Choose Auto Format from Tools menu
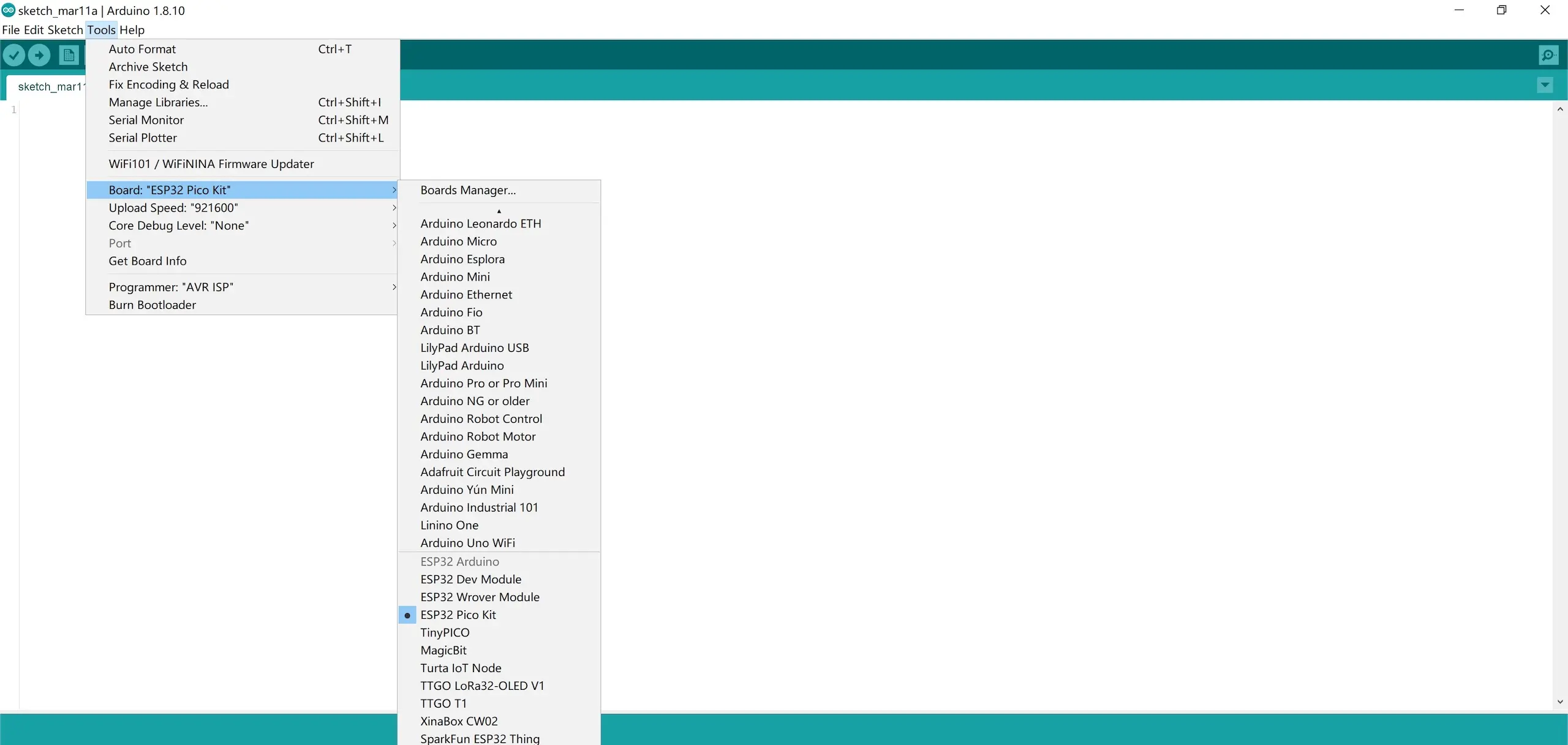This screenshot has width=1568, height=745. click(243, 49)
